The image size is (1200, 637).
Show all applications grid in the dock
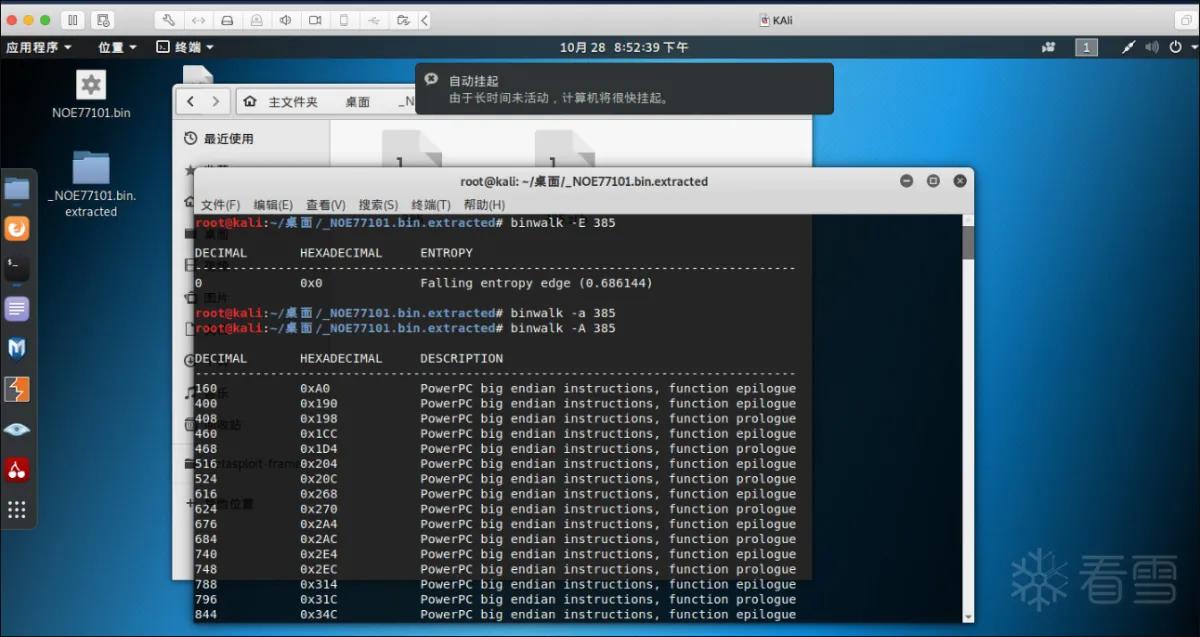click(17, 509)
